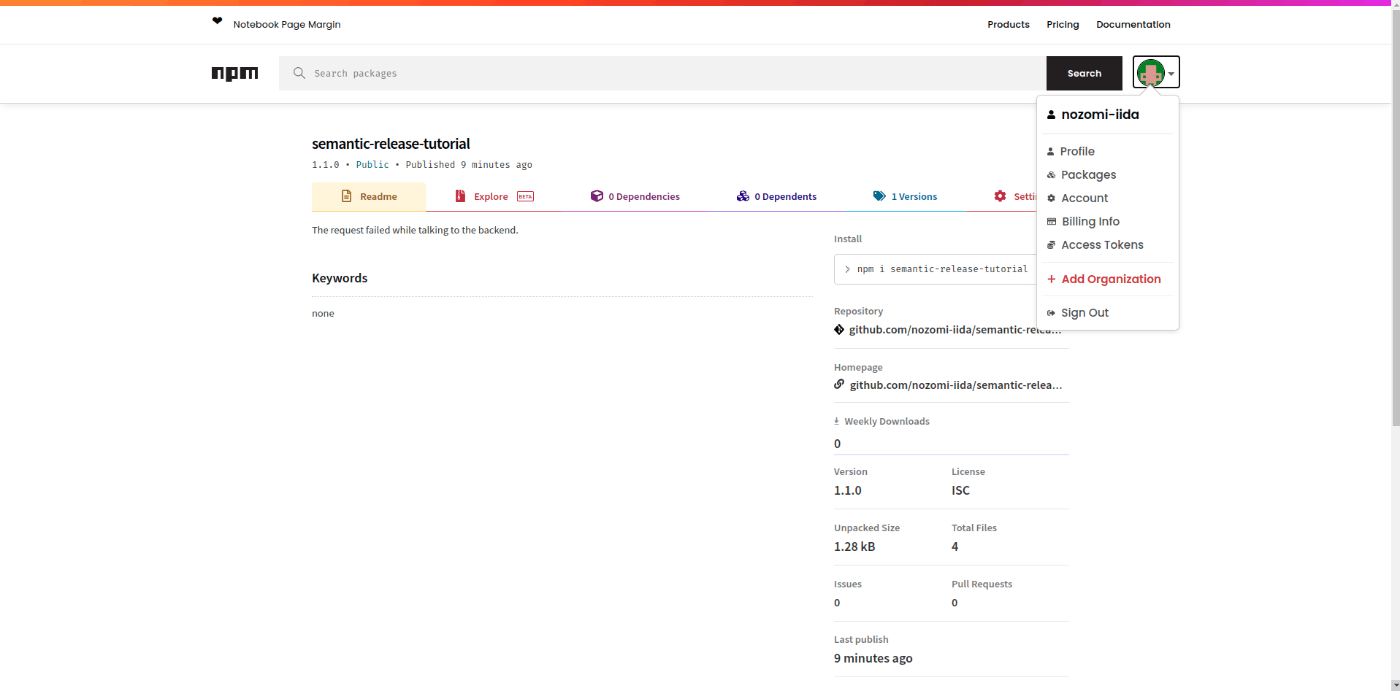This screenshot has width=1400, height=691.
Task: Click the person icon beside nozomi-iida
Action: 1051,115
